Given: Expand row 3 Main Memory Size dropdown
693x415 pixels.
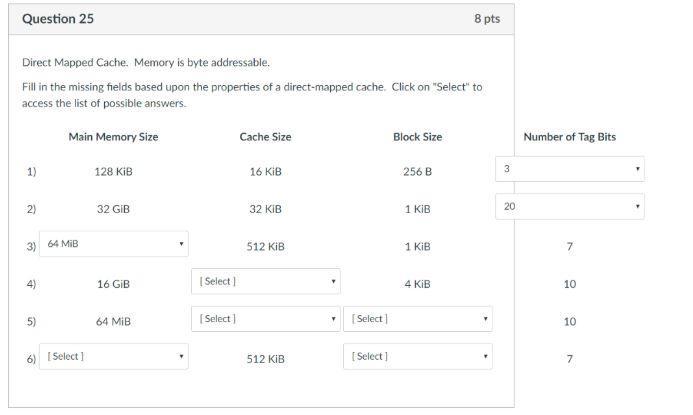Looking at the screenshot, I should point(113,244).
